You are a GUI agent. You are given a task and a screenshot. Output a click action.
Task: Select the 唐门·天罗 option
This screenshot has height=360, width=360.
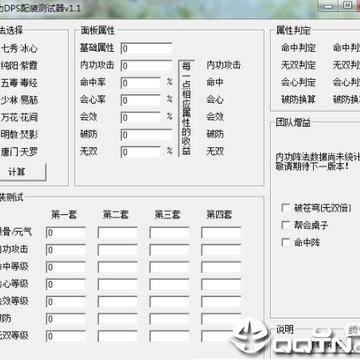tap(19, 152)
